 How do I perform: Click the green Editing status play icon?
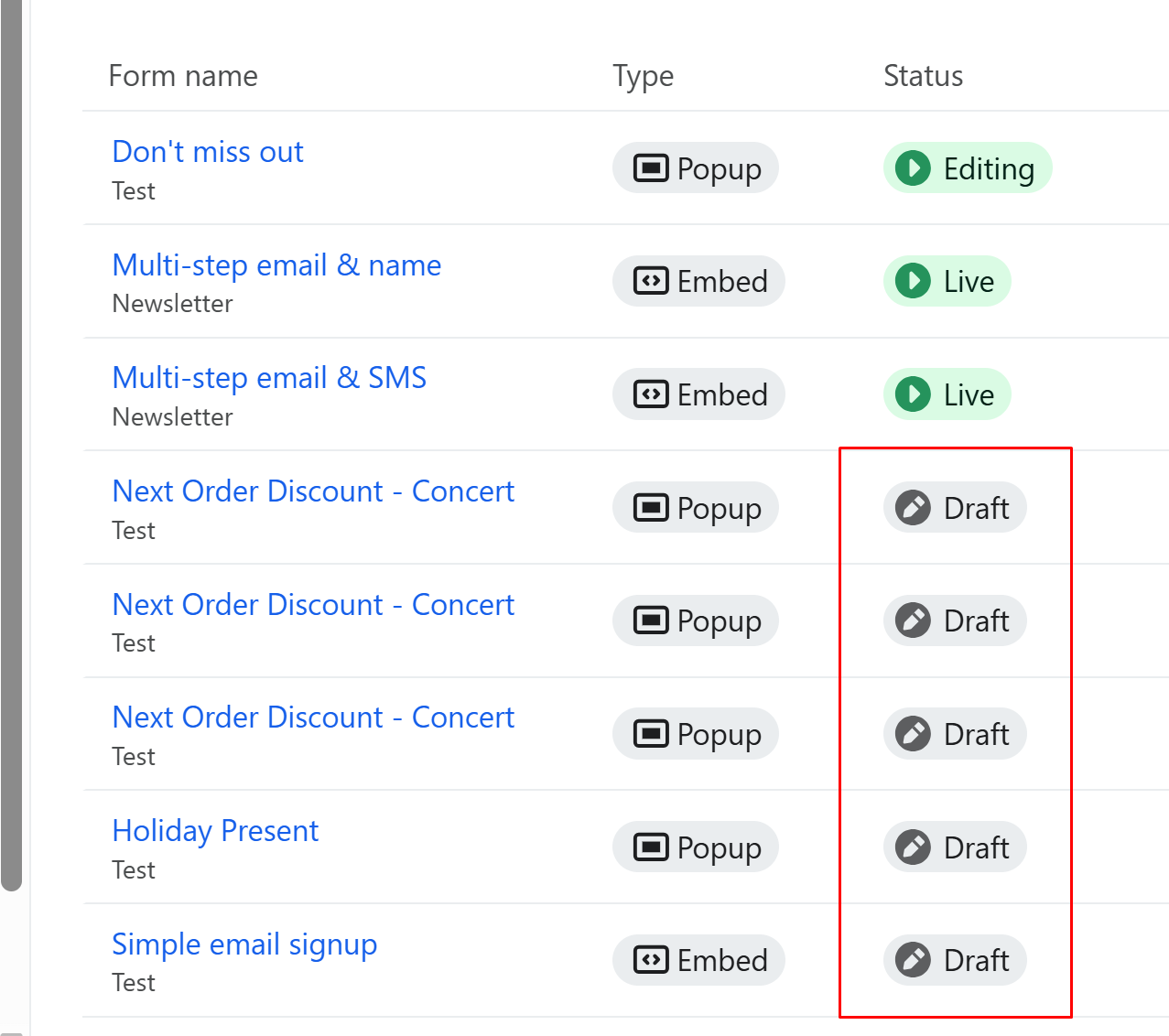[913, 168]
